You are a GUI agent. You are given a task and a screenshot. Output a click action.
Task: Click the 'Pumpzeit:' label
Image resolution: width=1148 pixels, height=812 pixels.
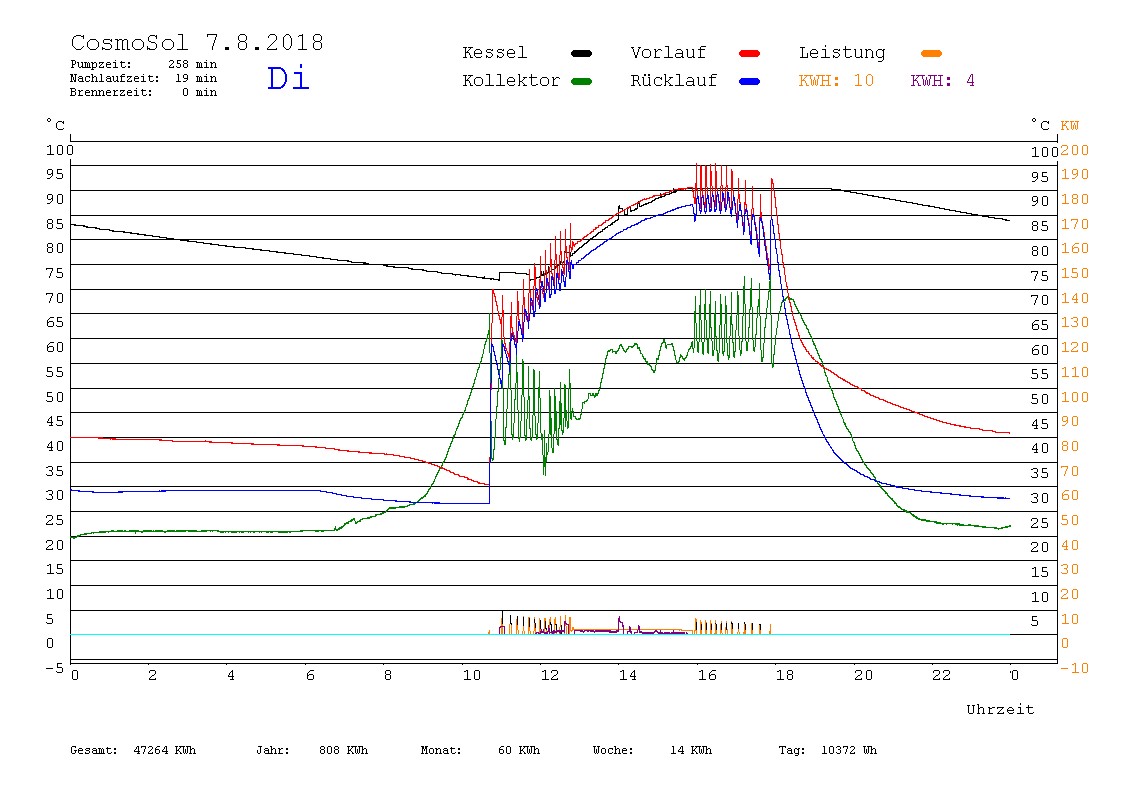[x=101, y=64]
